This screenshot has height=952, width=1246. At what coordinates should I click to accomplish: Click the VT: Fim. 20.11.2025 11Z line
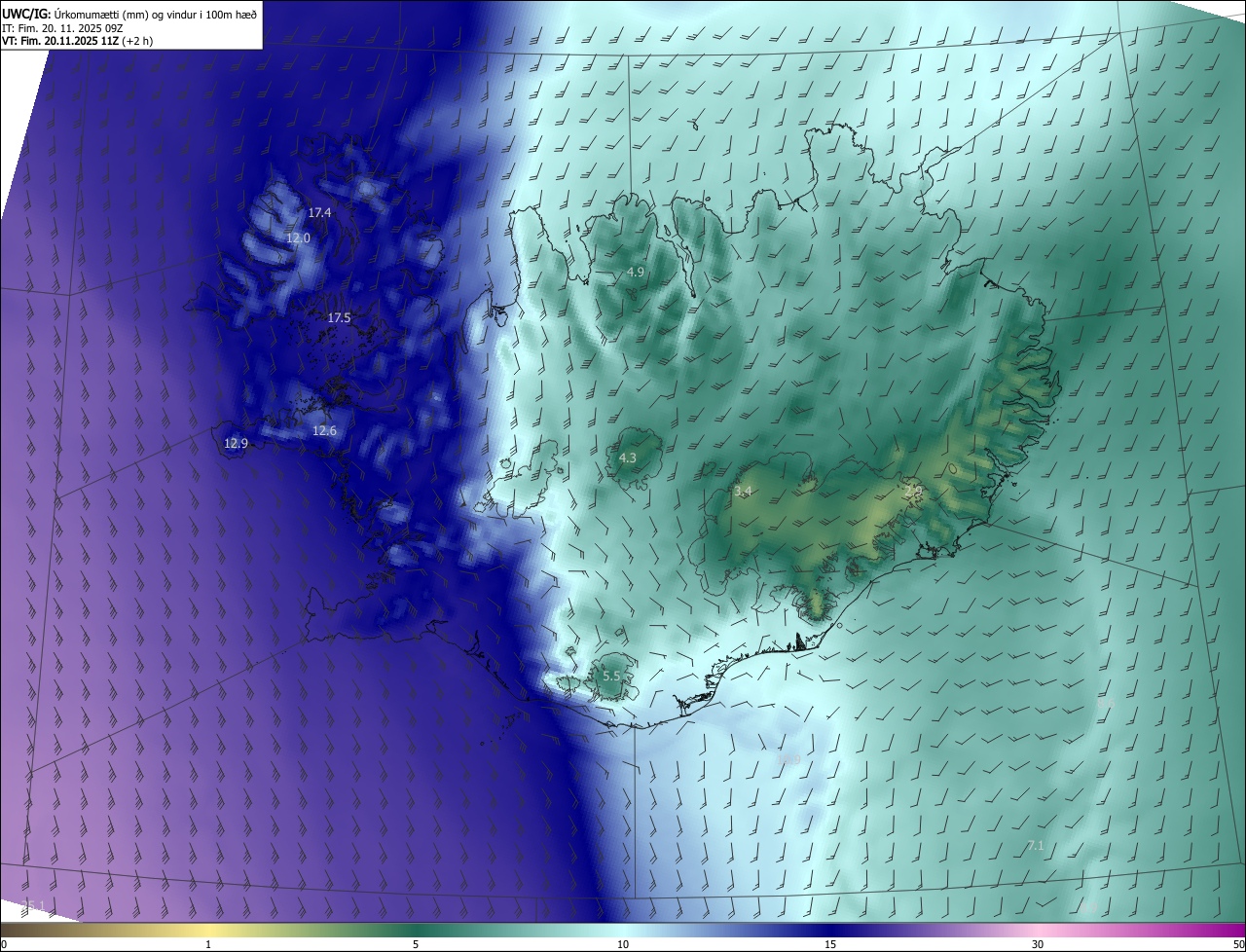coord(77,41)
